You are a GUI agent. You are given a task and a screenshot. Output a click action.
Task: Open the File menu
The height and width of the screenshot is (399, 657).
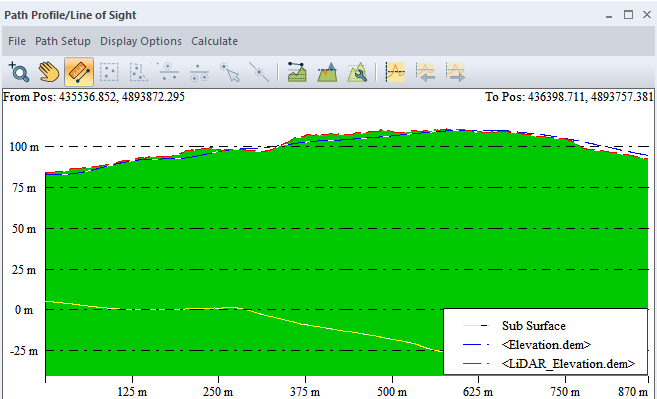click(x=17, y=41)
